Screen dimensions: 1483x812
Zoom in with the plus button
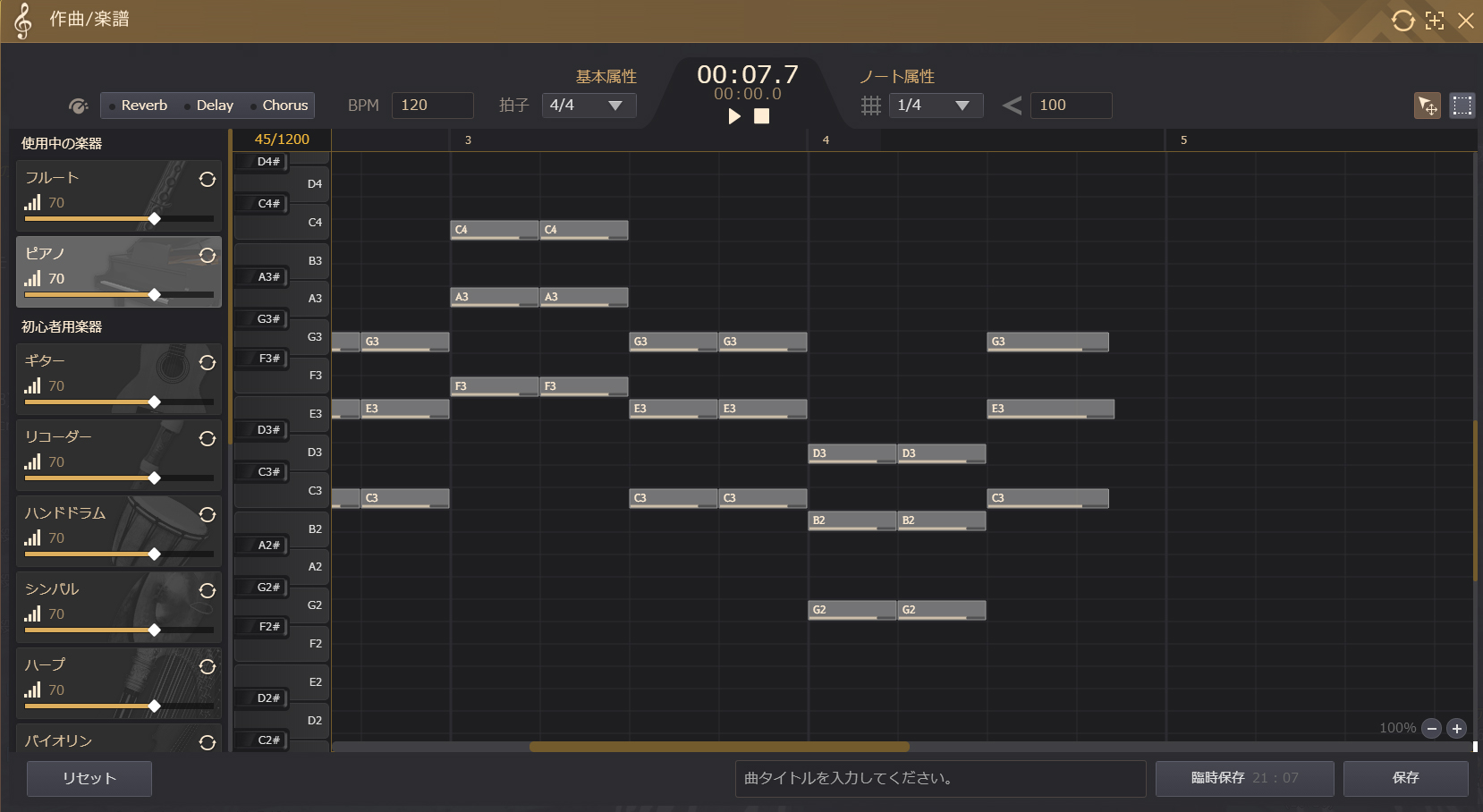tap(1457, 729)
